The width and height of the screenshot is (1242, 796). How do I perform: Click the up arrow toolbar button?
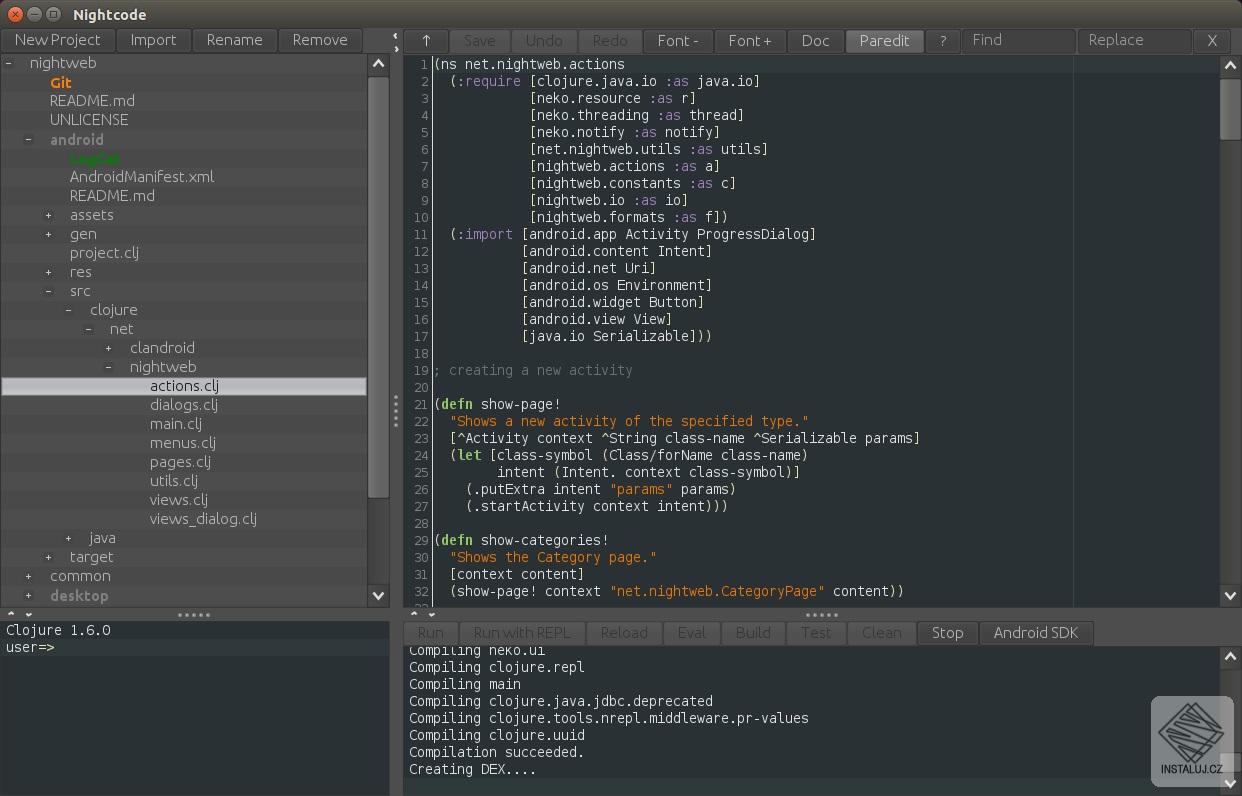tap(426, 41)
